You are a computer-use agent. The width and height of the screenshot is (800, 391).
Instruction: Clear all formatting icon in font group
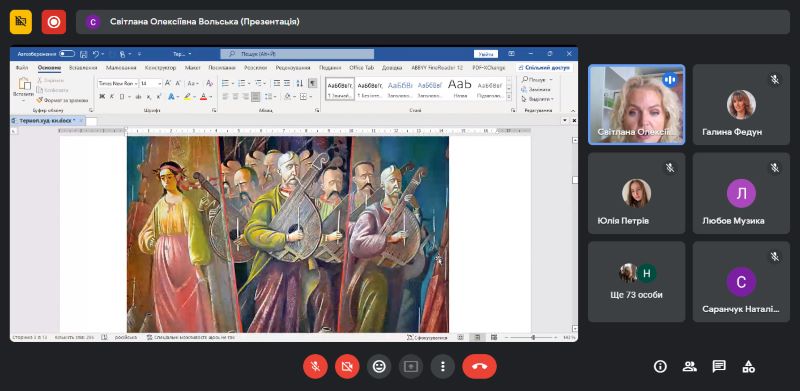coord(210,83)
